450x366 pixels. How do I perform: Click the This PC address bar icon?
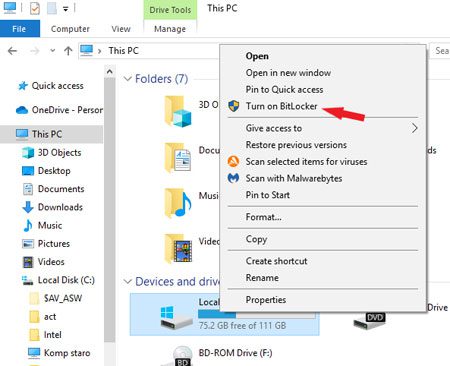[x=87, y=51]
